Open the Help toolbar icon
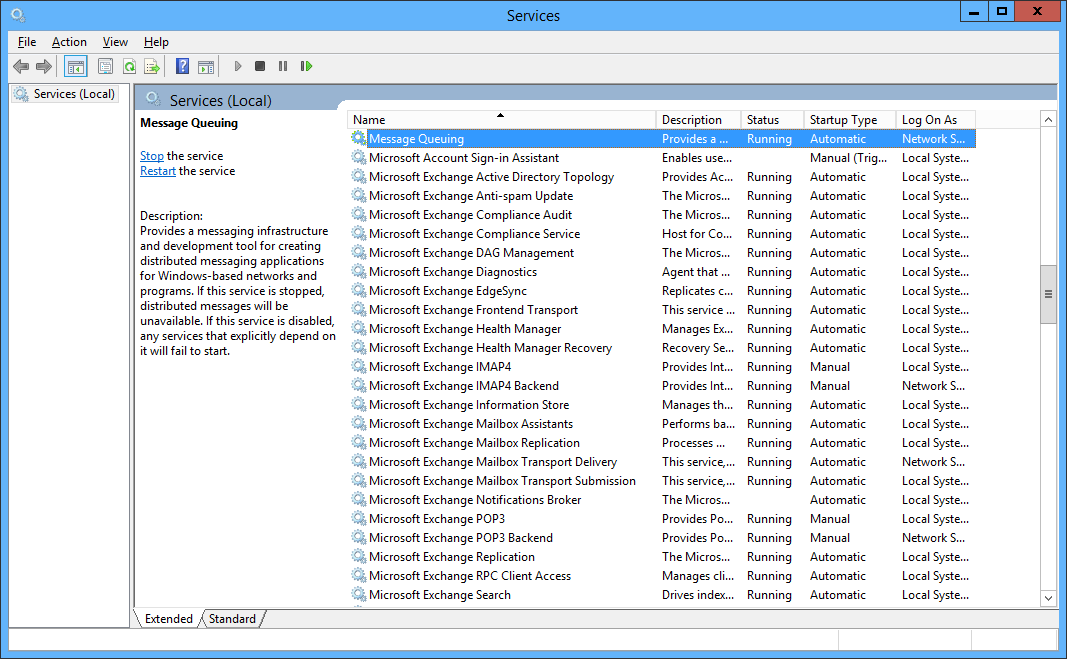This screenshot has height=659, width=1067. [x=182, y=66]
